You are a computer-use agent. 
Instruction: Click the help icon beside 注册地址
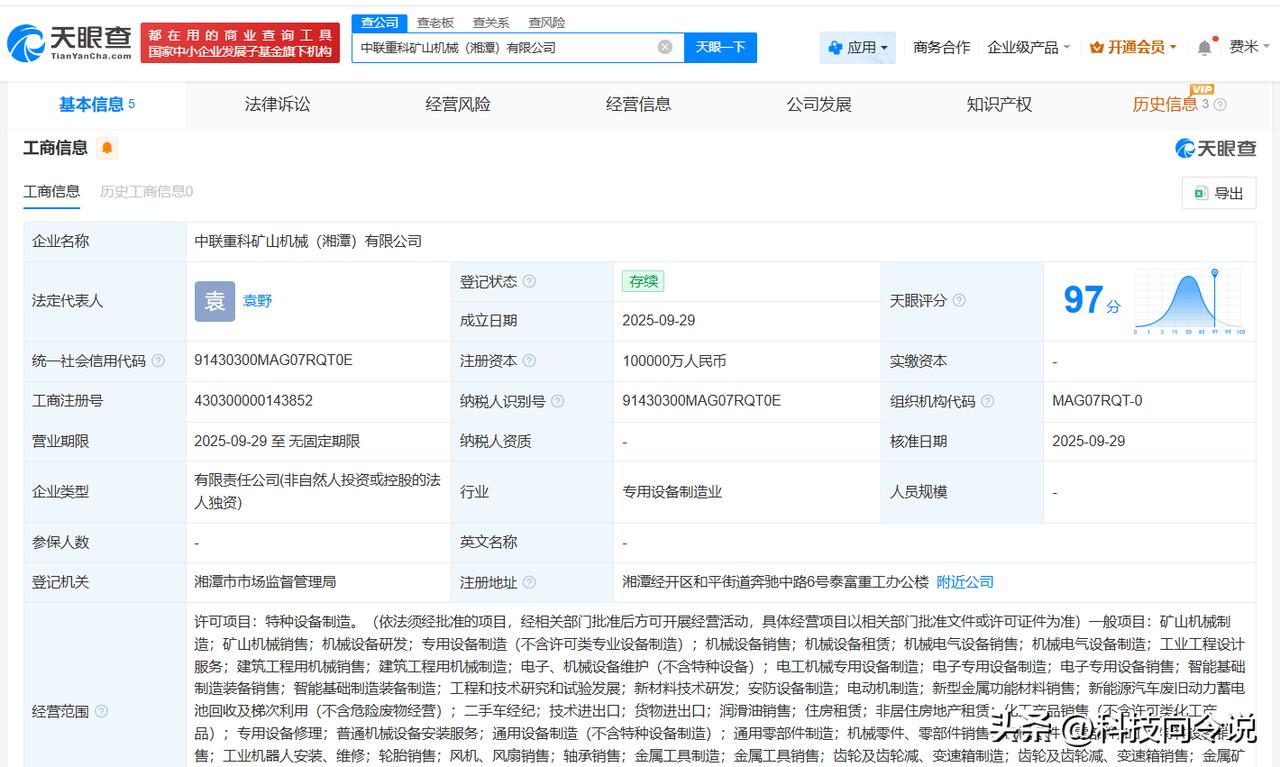point(529,582)
